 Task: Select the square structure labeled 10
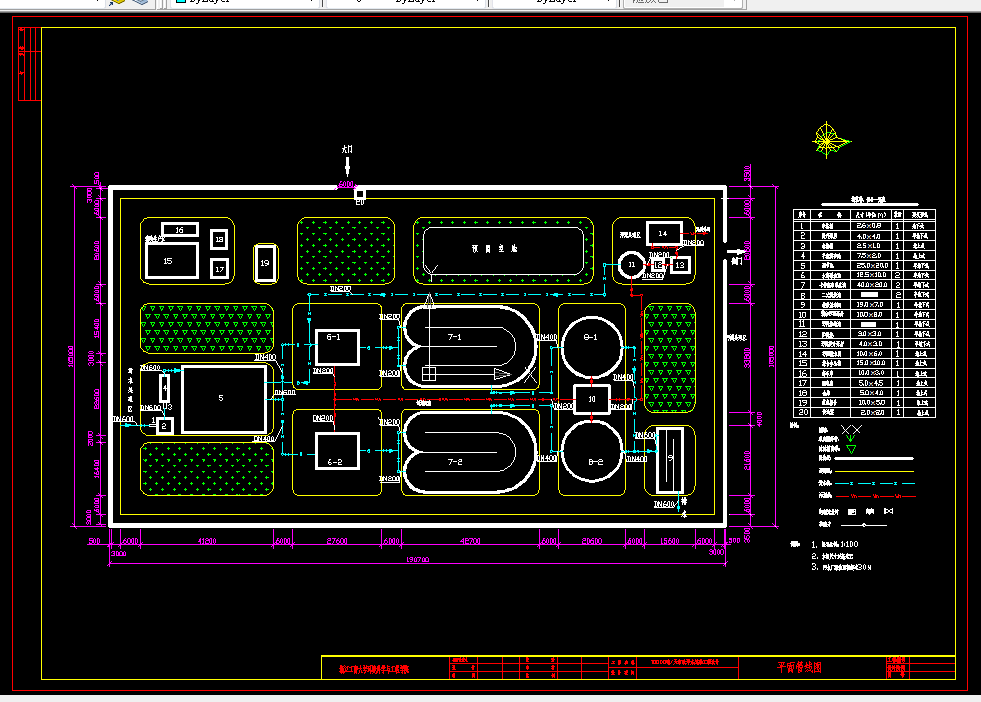pos(592,399)
